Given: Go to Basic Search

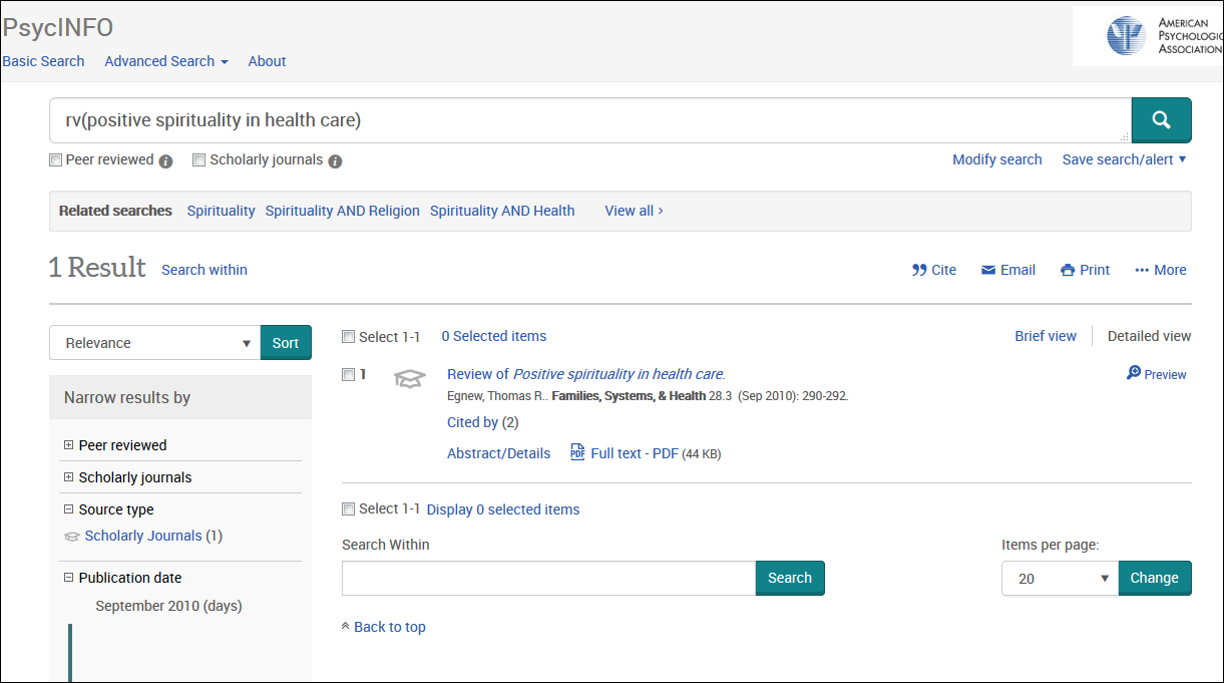Looking at the screenshot, I should [43, 61].
